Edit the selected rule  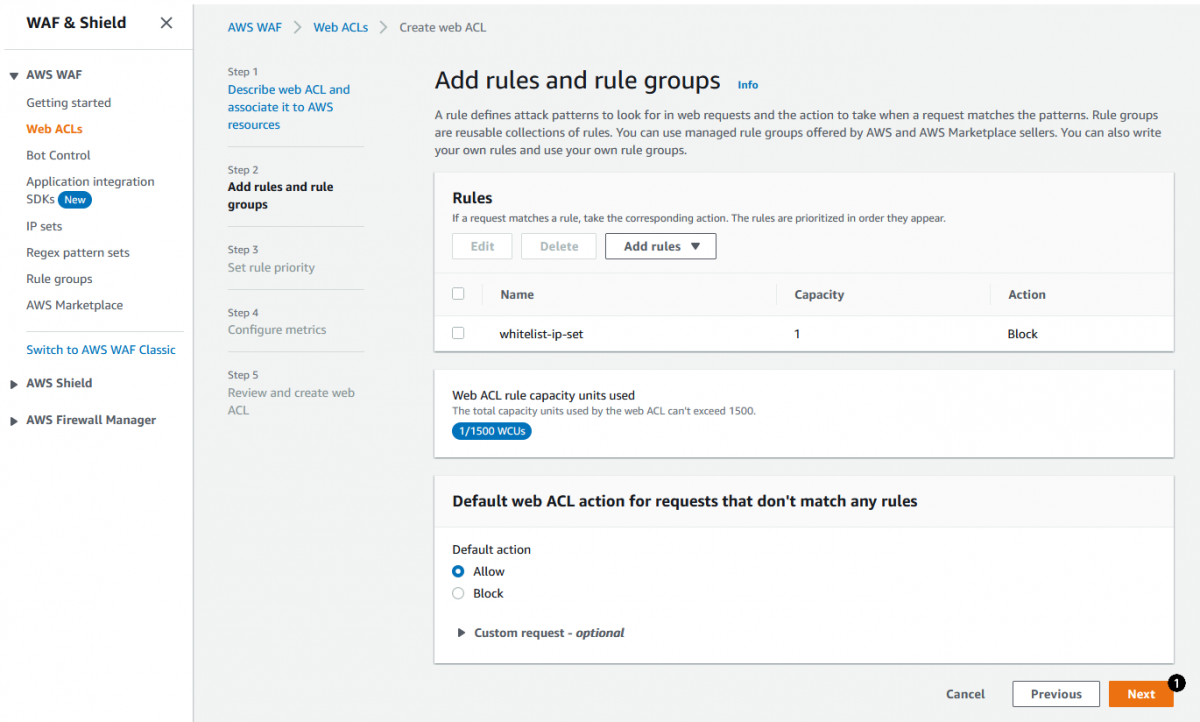(482, 246)
